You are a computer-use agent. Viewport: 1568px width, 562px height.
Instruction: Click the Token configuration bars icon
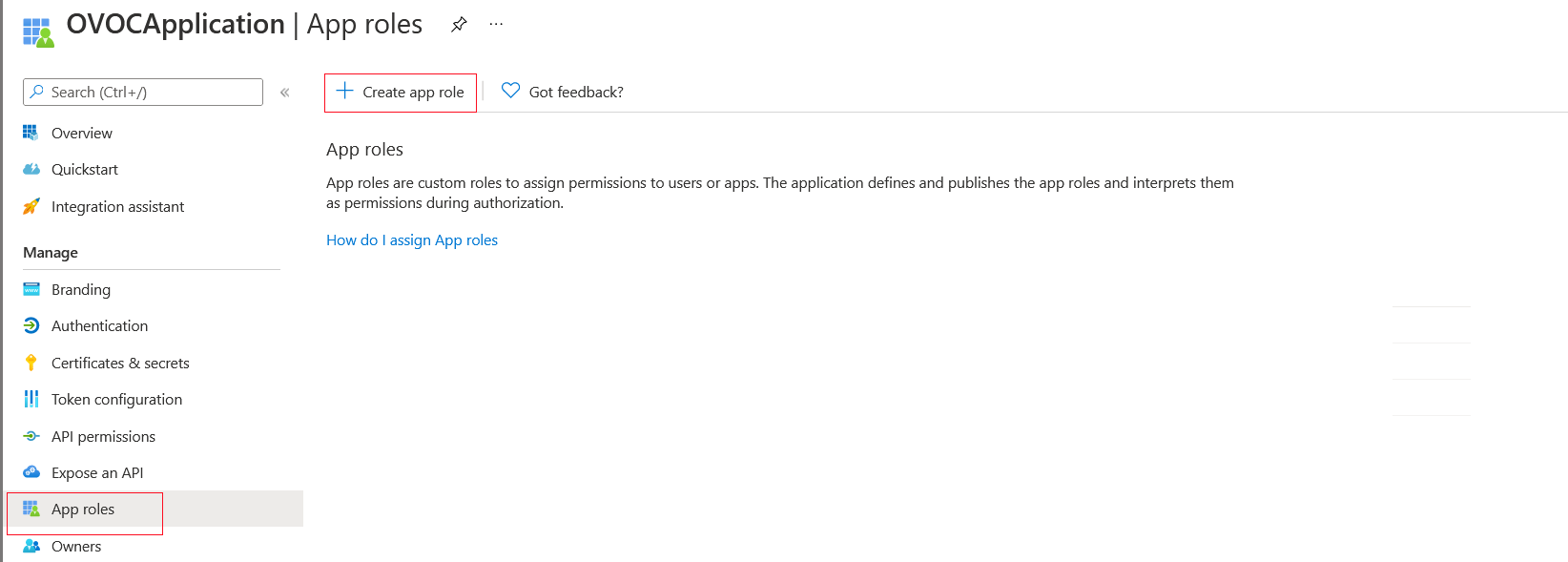31,399
